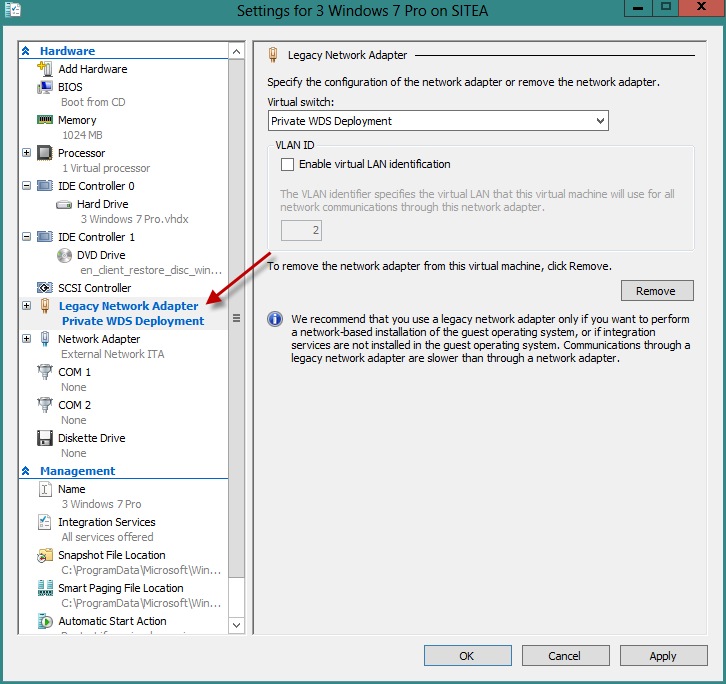Click the Diskette Drive floppy icon

(44, 438)
